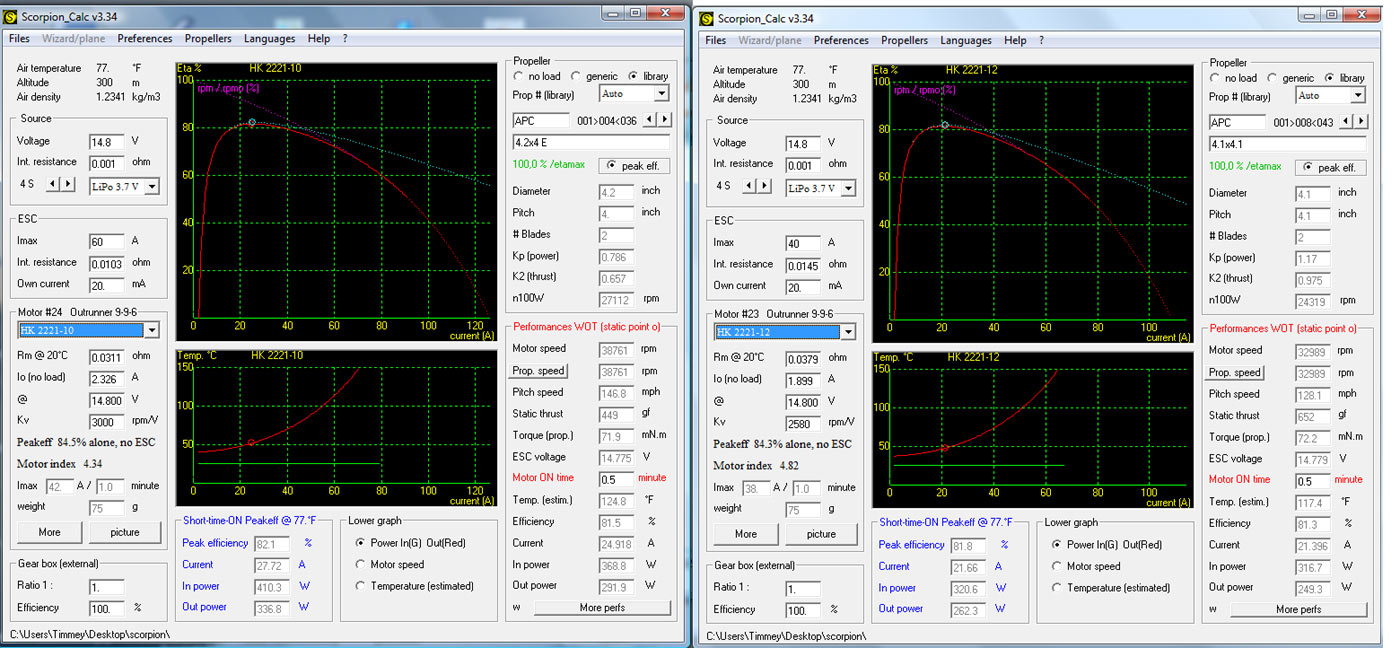
Task: Click Rm @ 20°C field showing 0.0311
Action: 107,357
